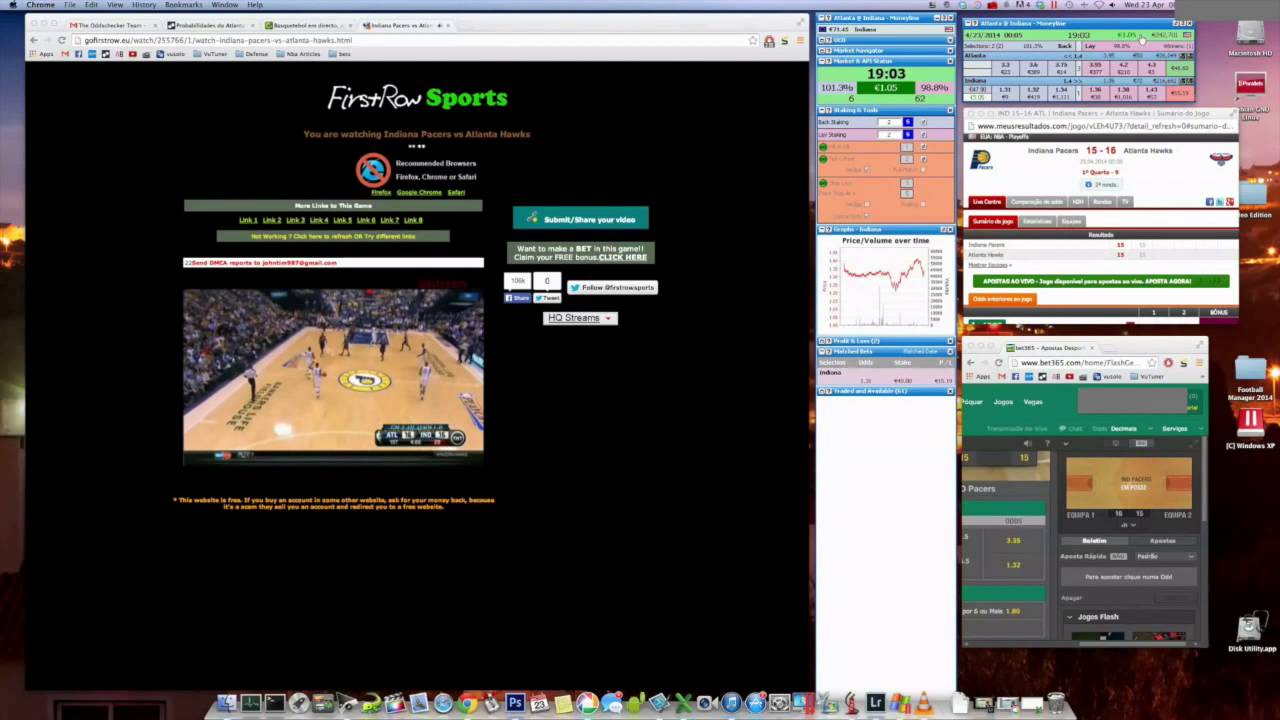Screen dimensions: 1280x720
Task: Click the Tweet button
Action: [547, 298]
